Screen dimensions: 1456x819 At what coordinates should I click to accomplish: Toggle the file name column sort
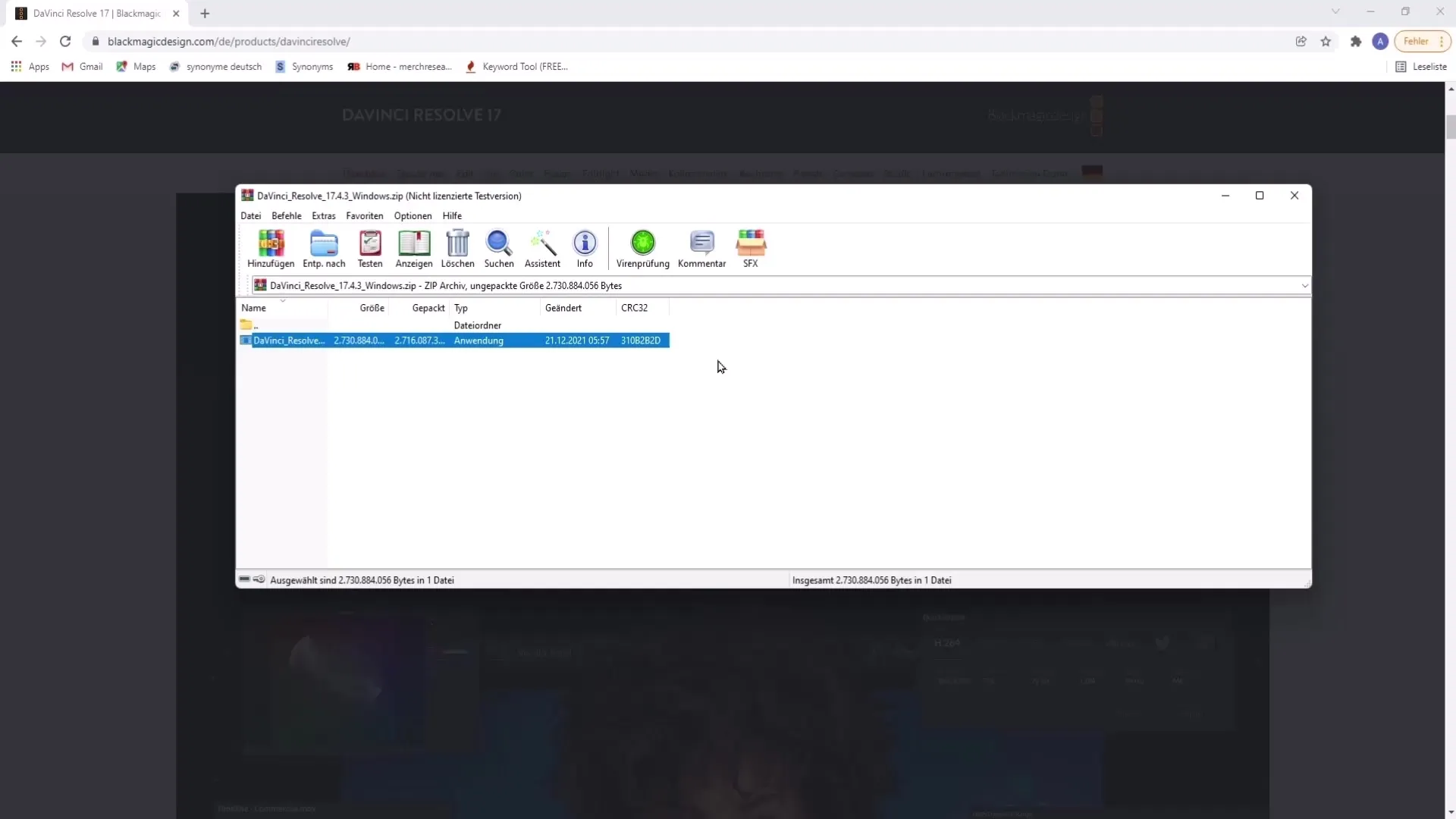coord(254,307)
